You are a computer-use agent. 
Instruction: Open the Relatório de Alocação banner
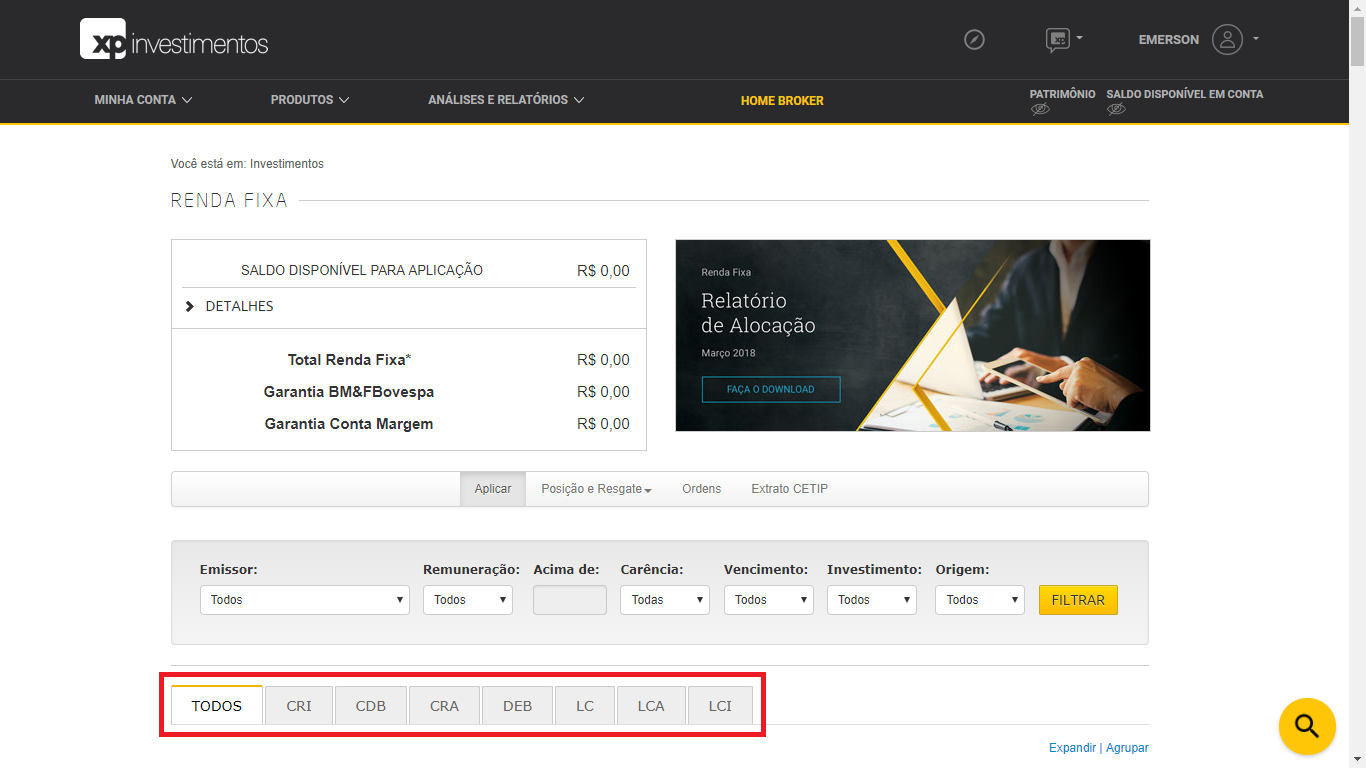click(913, 335)
